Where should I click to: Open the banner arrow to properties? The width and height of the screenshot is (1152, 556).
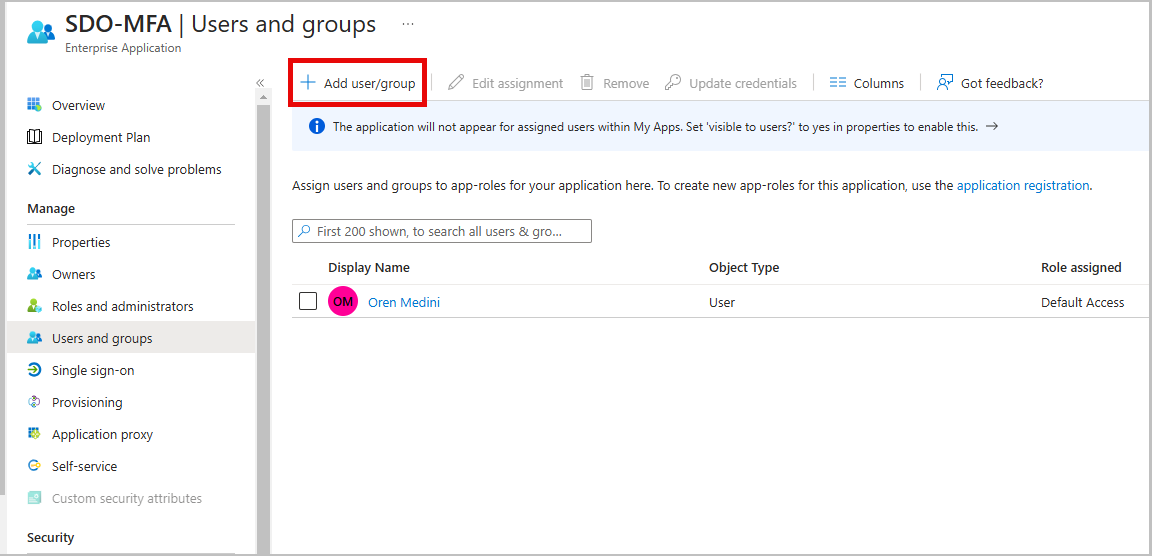pyautogui.click(x=992, y=126)
